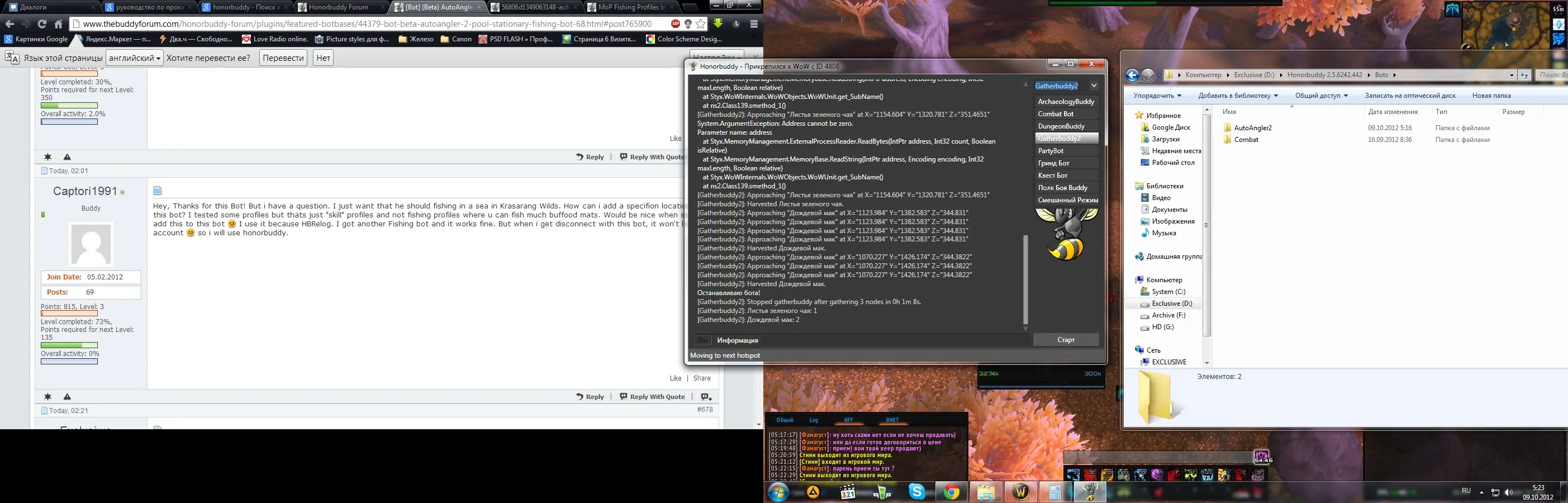Open the page language dropdown

pos(134,58)
